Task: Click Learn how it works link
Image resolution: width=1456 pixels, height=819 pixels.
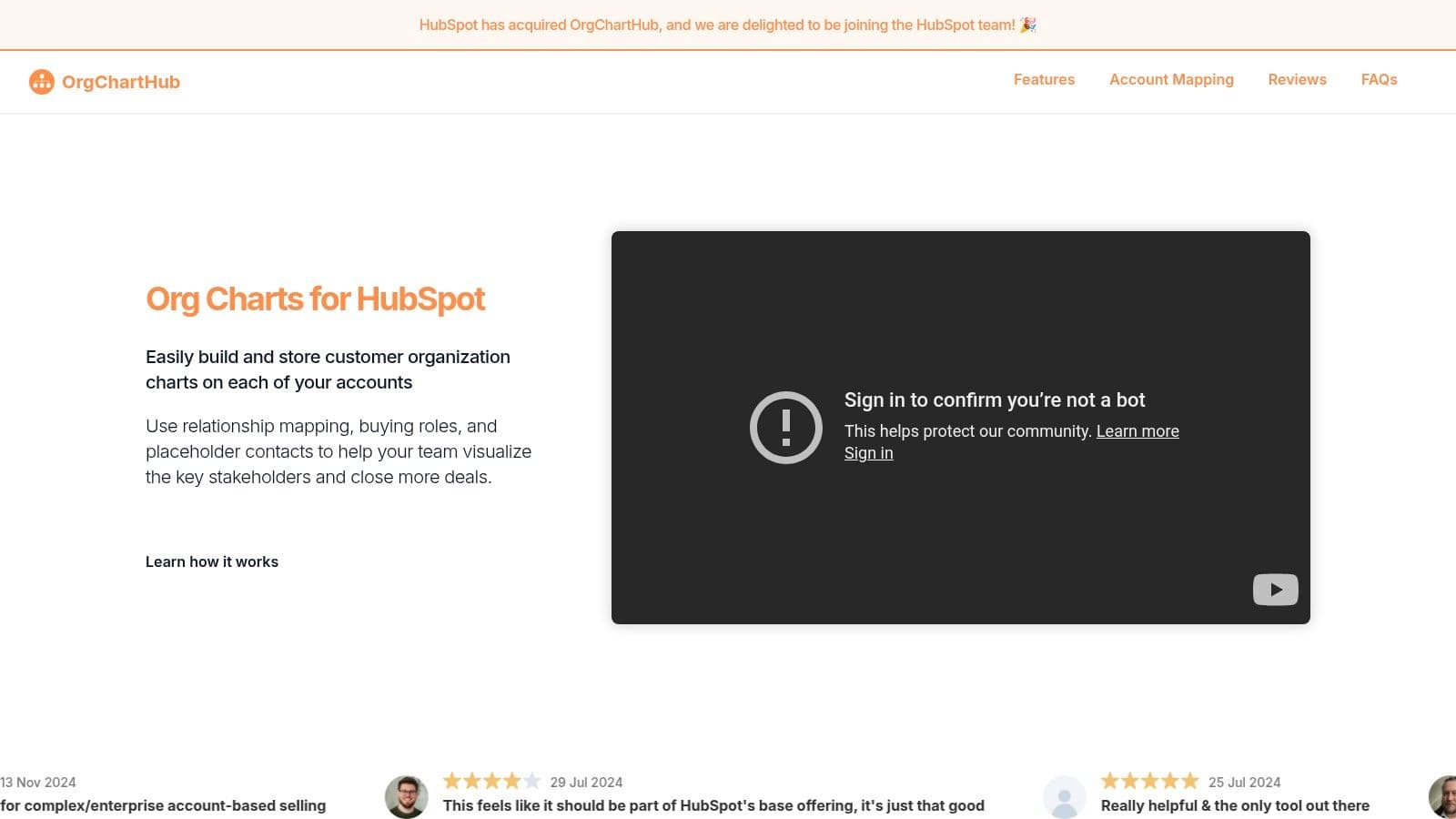Action: click(x=212, y=561)
